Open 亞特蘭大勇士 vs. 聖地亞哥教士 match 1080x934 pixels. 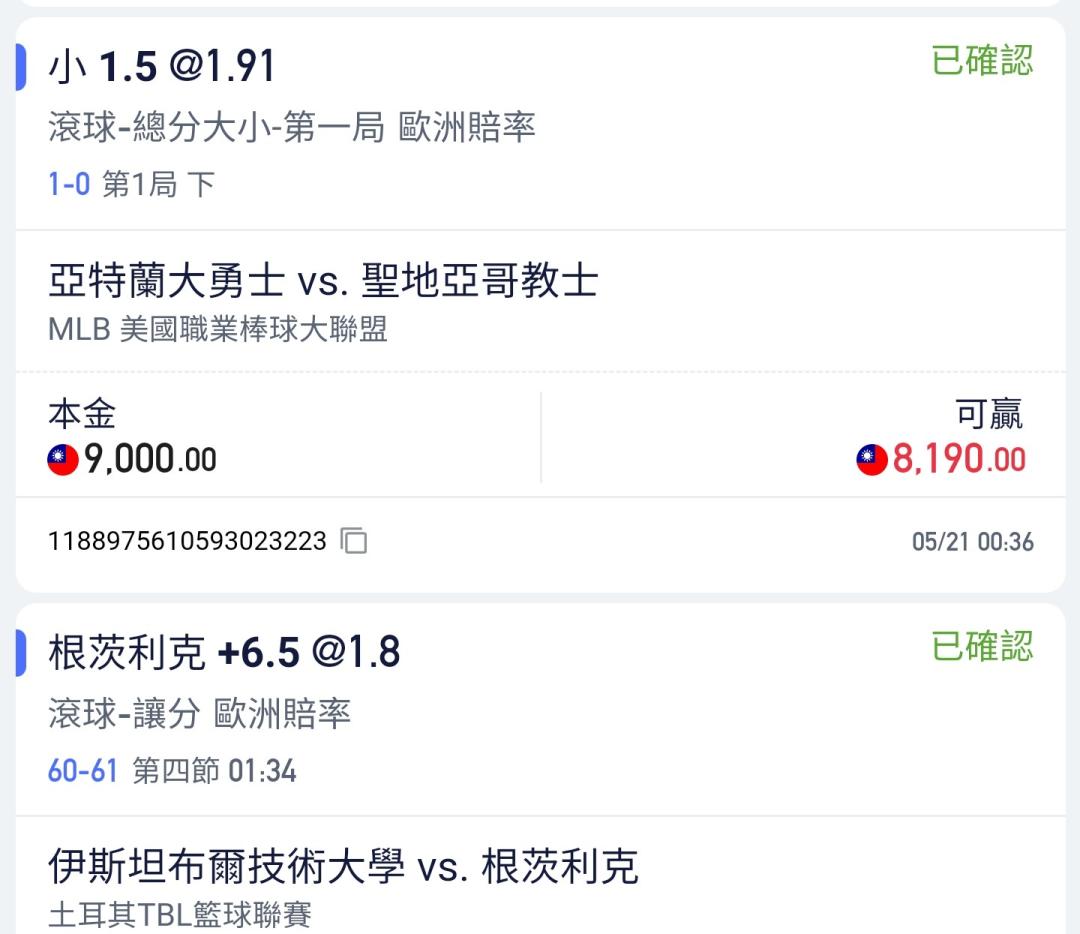pyautogui.click(x=323, y=281)
